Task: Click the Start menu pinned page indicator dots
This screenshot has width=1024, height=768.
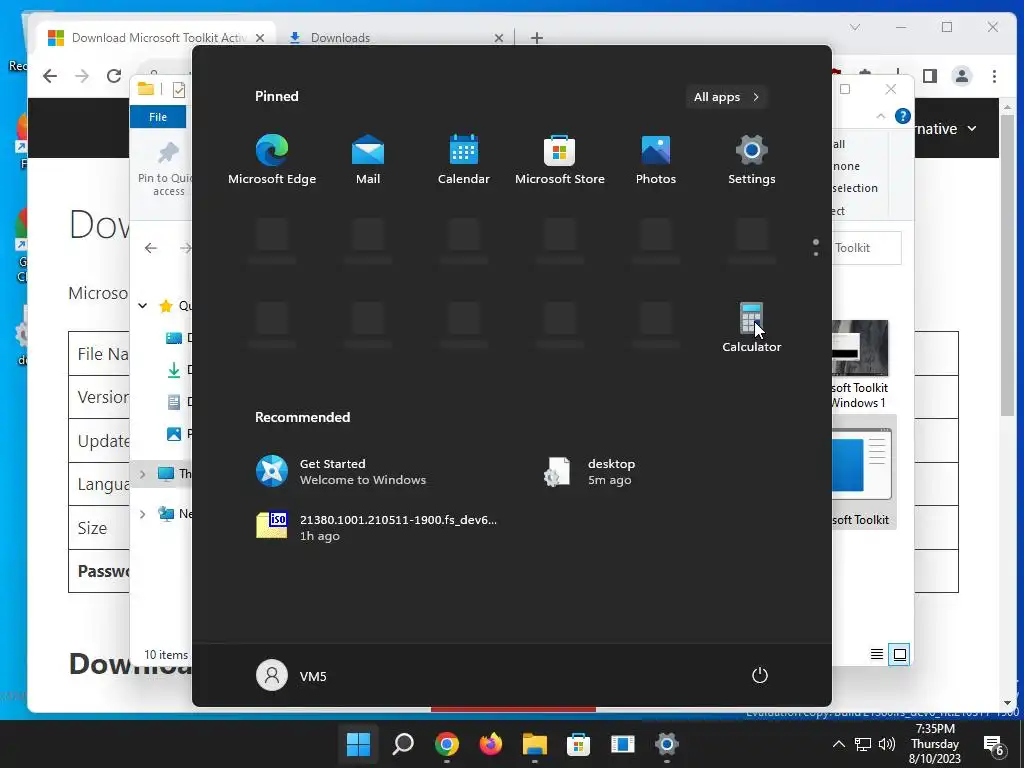Action: 816,248
